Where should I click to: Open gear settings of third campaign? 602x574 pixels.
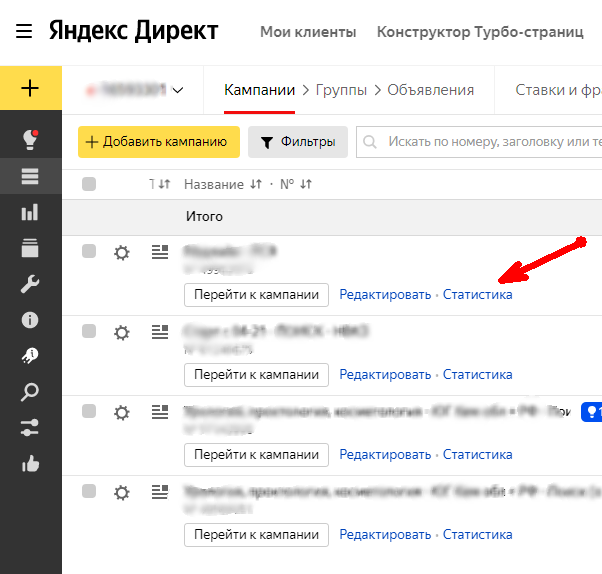pyautogui.click(x=122, y=413)
